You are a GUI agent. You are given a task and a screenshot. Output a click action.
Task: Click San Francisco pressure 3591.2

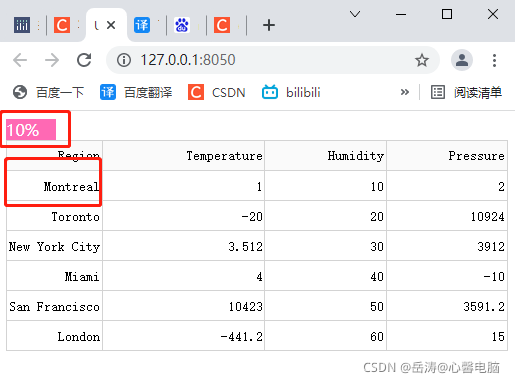click(x=447, y=306)
